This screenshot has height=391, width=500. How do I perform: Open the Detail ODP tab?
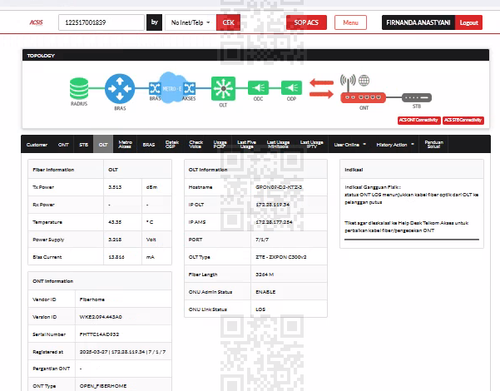tap(172, 144)
